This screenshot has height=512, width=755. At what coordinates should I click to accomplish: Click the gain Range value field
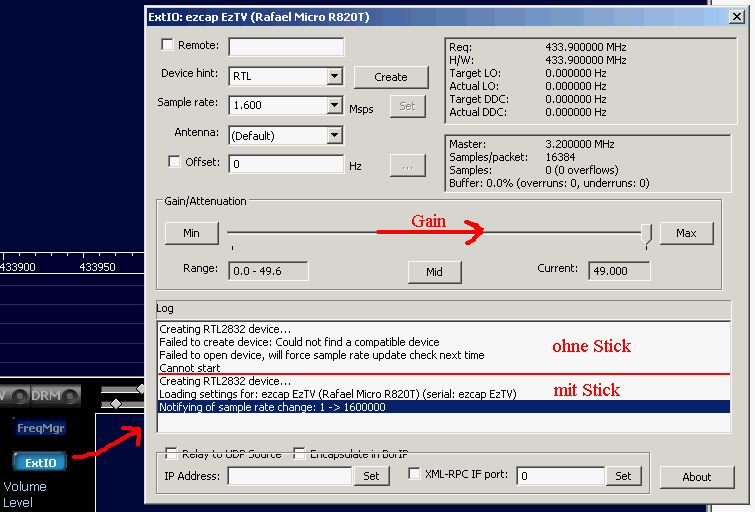268,271
